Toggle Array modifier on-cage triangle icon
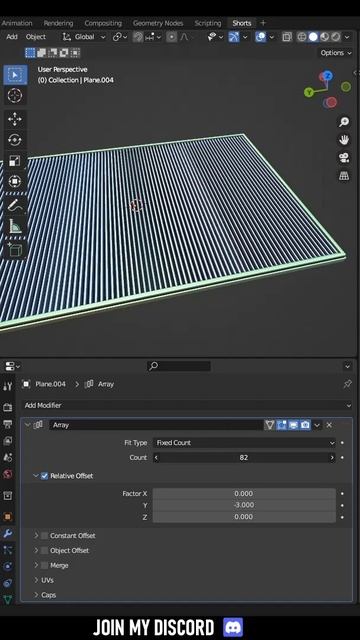The height and width of the screenshot is (640, 360). 269,425
